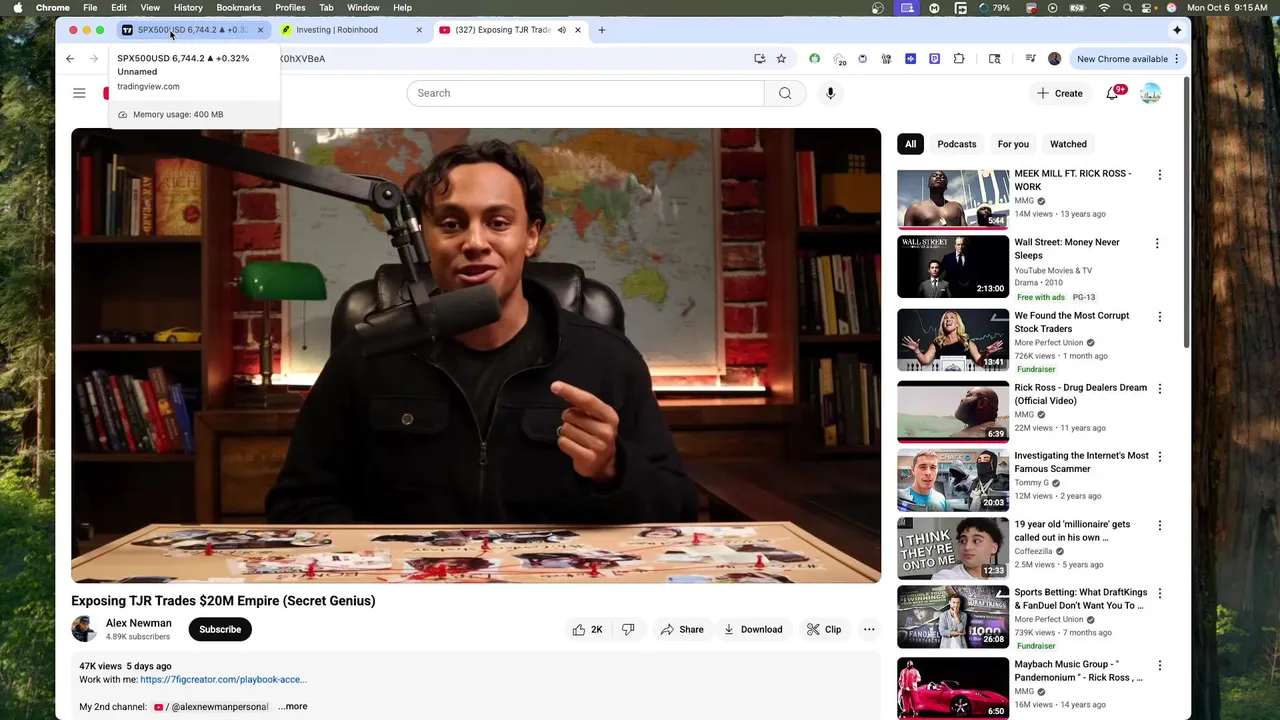Open the Profiles menu

coord(290,8)
